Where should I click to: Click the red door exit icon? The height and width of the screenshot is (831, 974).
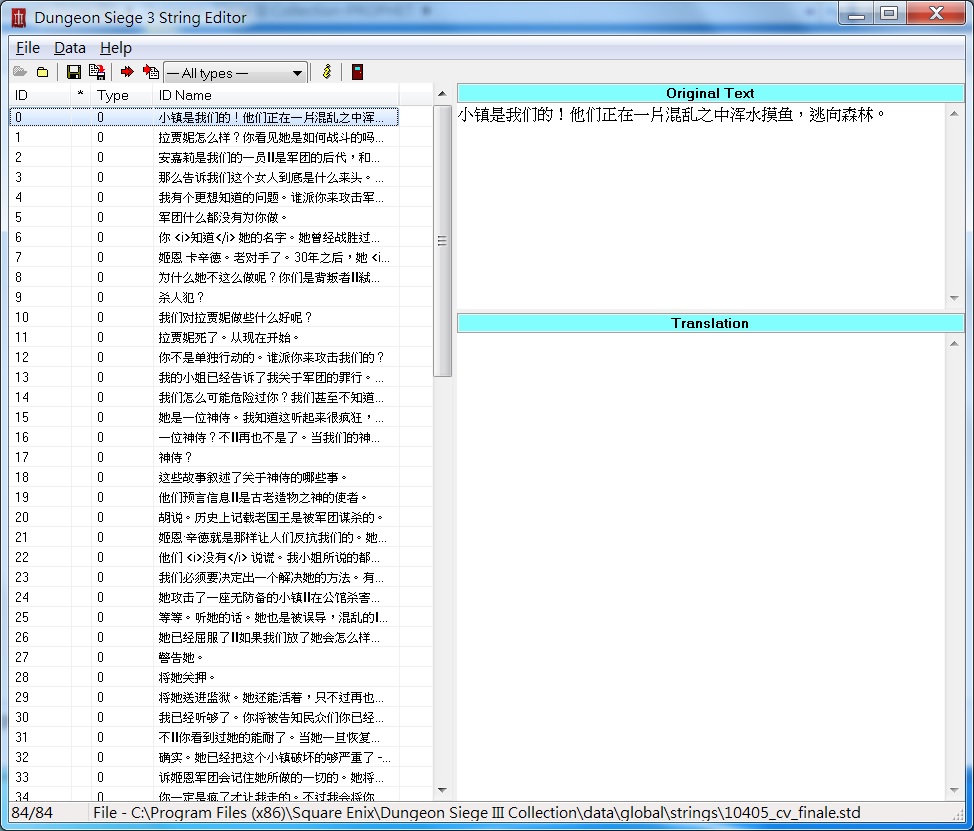(x=357, y=72)
